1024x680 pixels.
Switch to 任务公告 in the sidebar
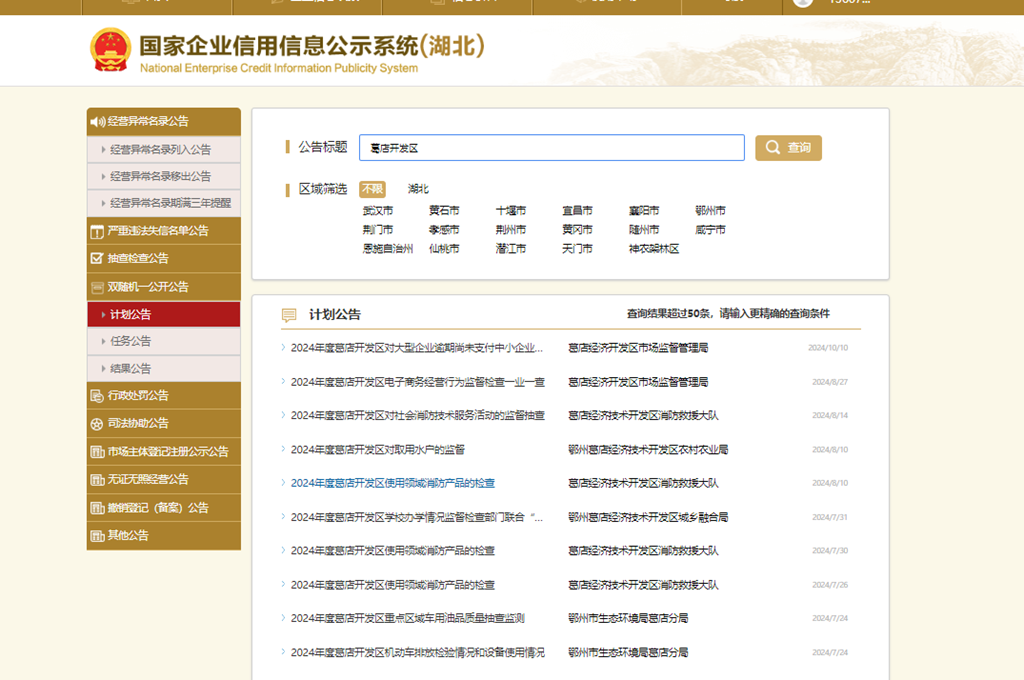(164, 341)
